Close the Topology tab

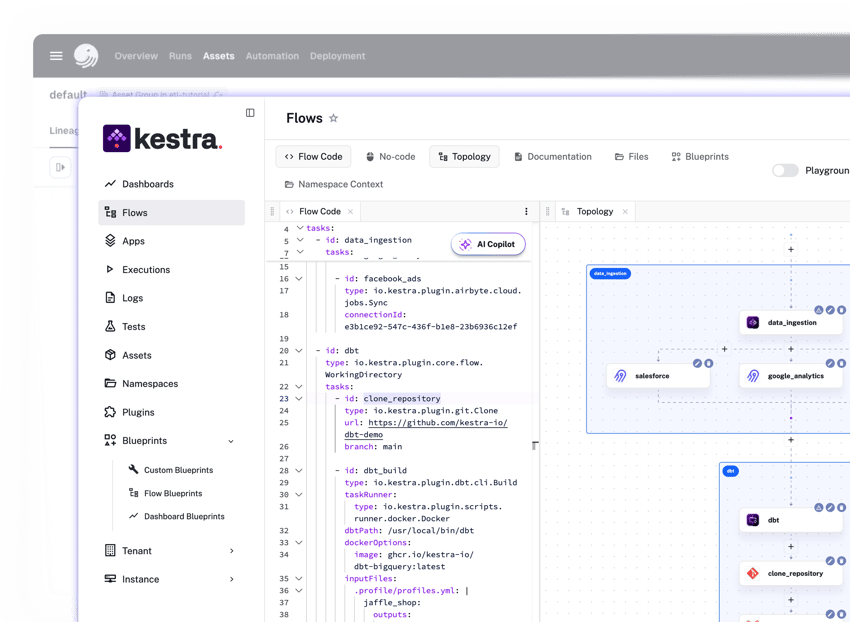626,211
